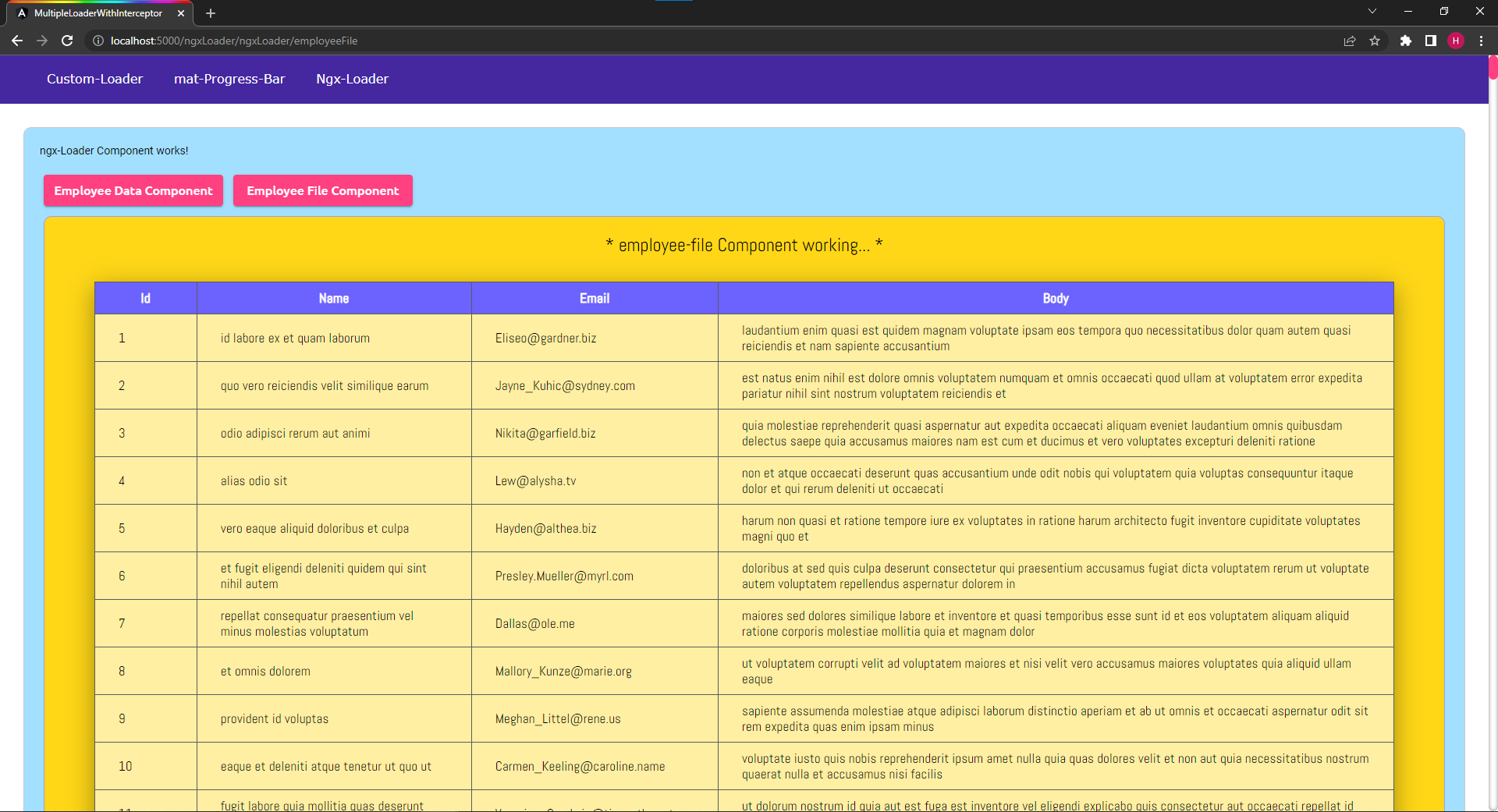Open a new browser tab
This screenshot has width=1498, height=812.
coord(211,13)
